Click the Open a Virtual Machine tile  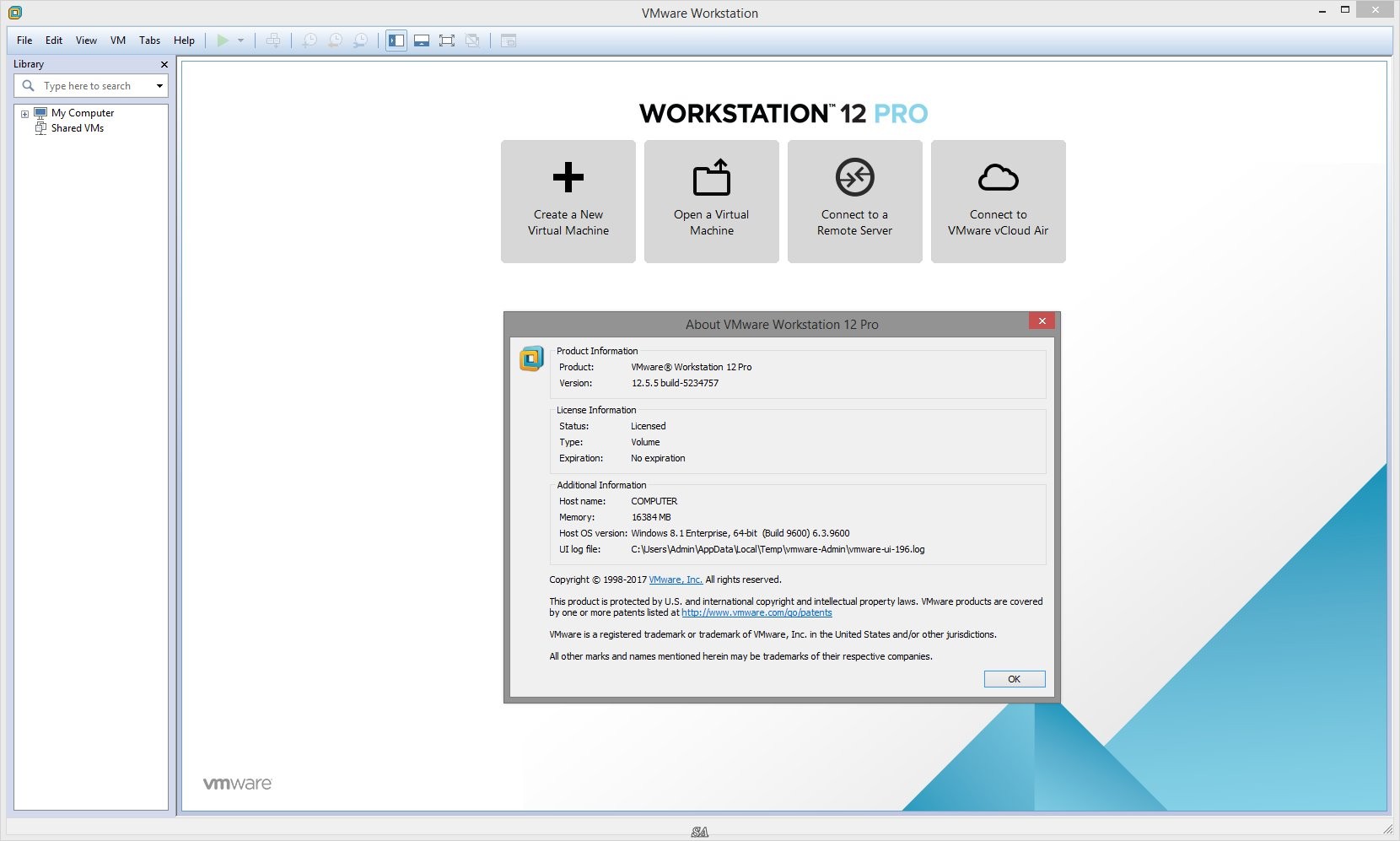pyautogui.click(x=712, y=202)
